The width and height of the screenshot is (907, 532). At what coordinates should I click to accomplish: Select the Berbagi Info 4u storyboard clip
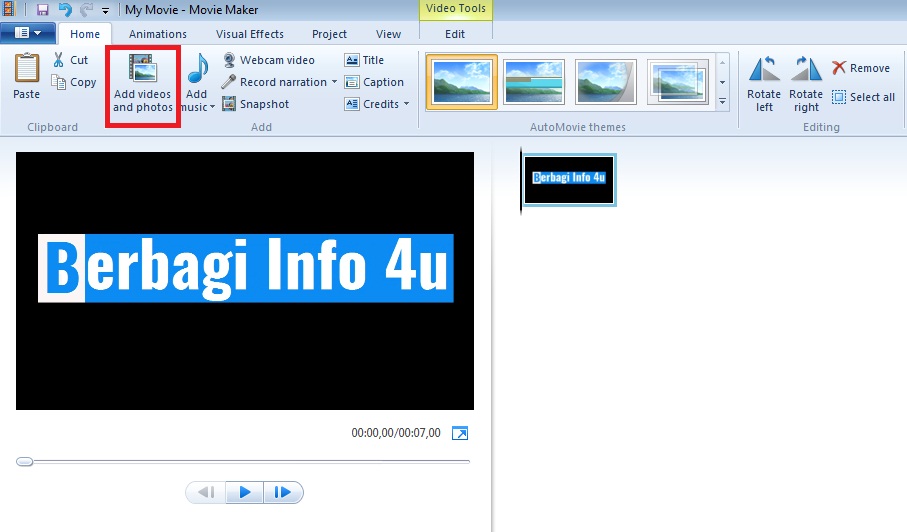[569, 180]
